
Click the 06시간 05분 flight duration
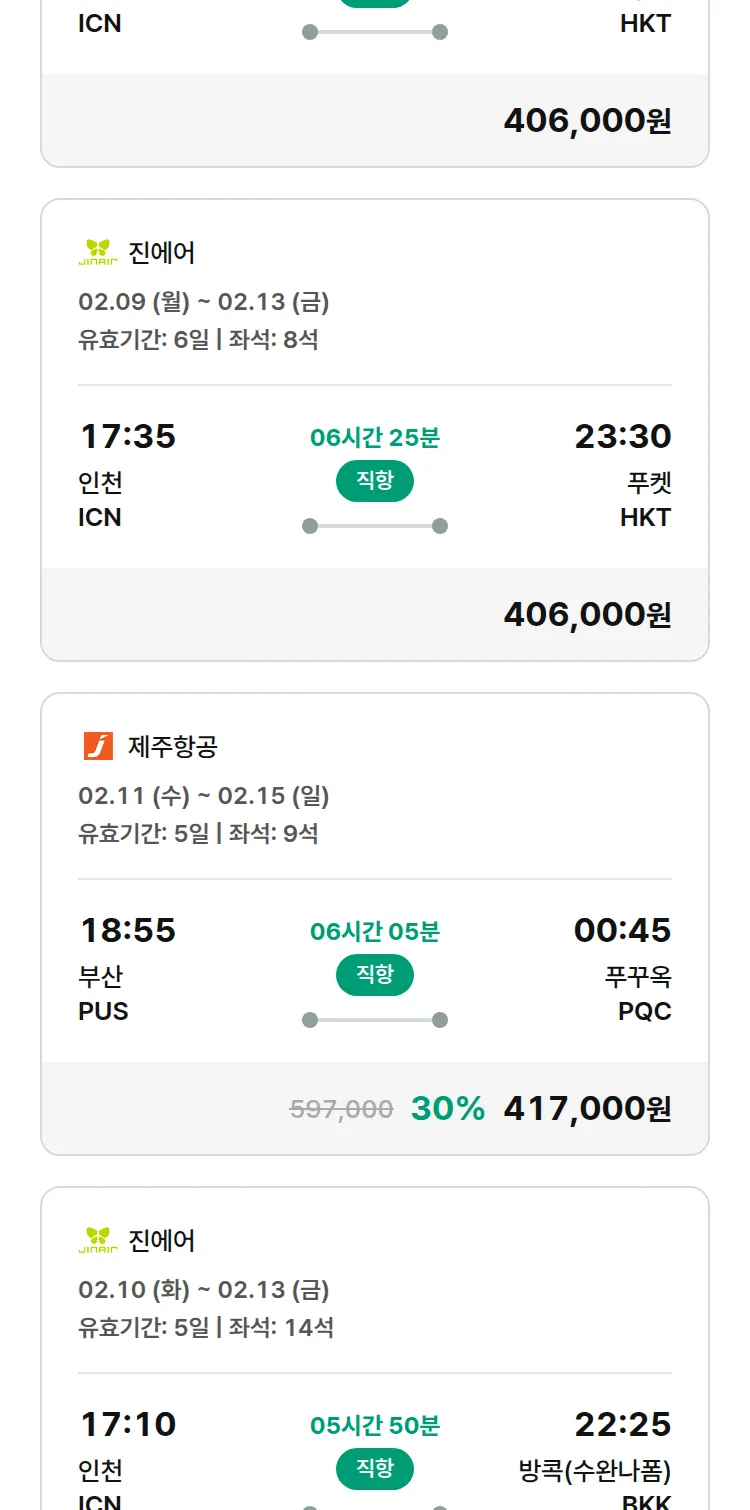point(374,932)
